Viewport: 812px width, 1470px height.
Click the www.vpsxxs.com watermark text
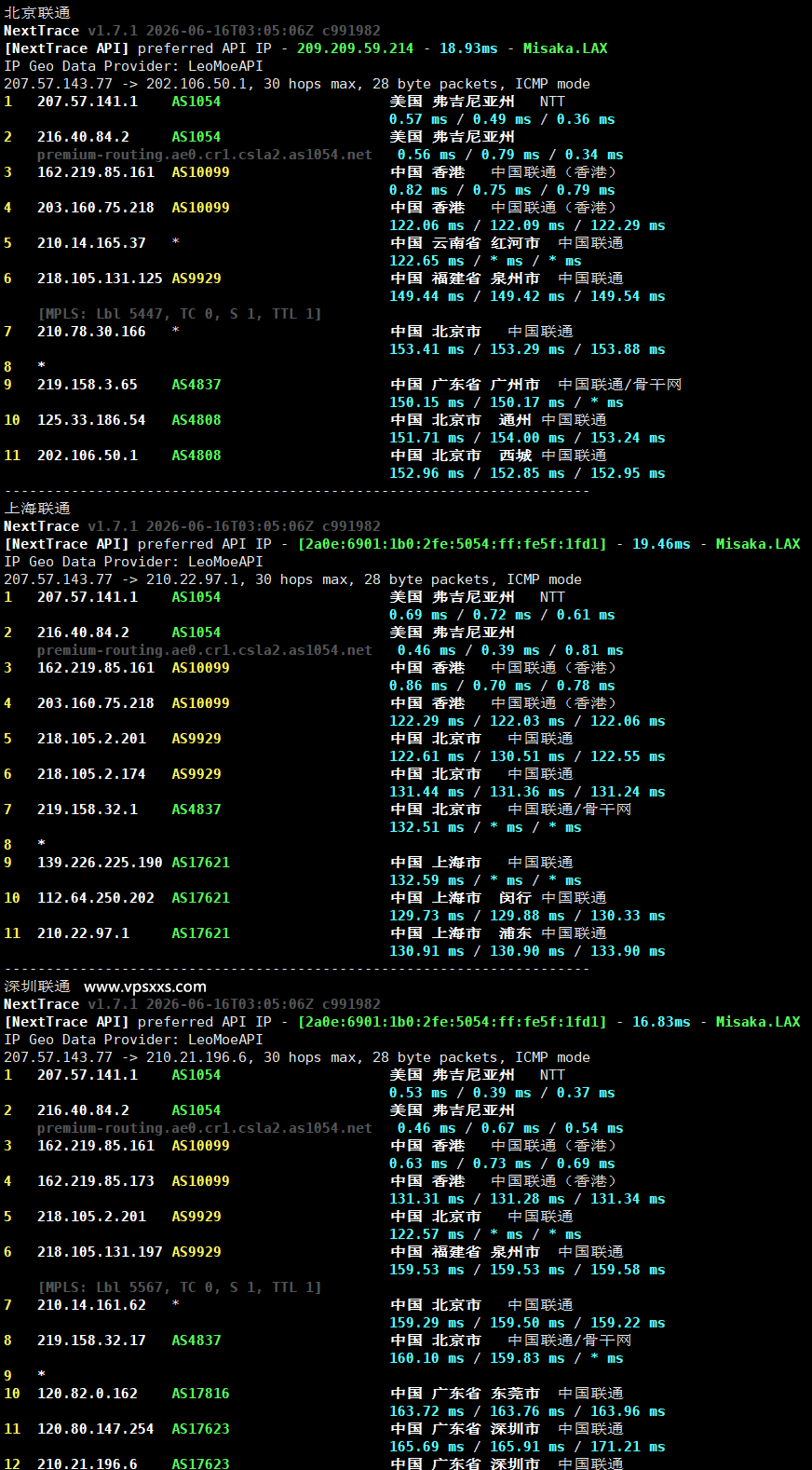click(145, 987)
